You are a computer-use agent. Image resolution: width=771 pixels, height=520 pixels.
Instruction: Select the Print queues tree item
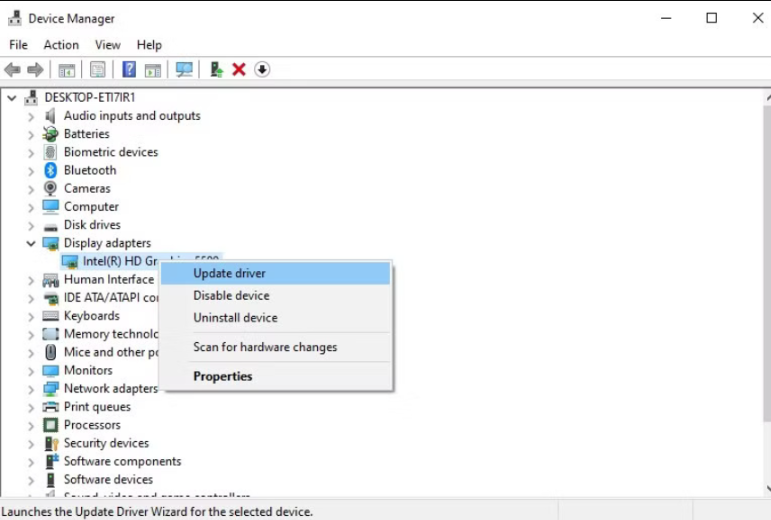pyautogui.click(x=97, y=407)
